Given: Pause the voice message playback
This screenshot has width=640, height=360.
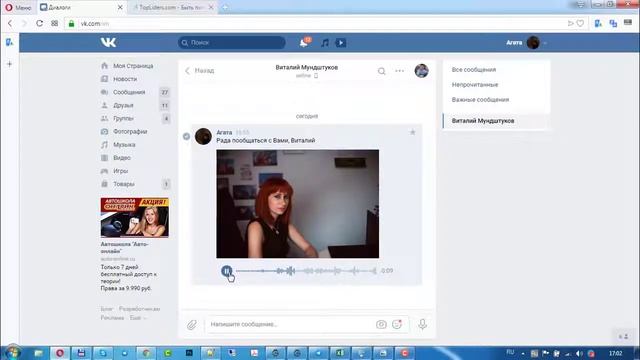Looking at the screenshot, I should coord(227,271).
